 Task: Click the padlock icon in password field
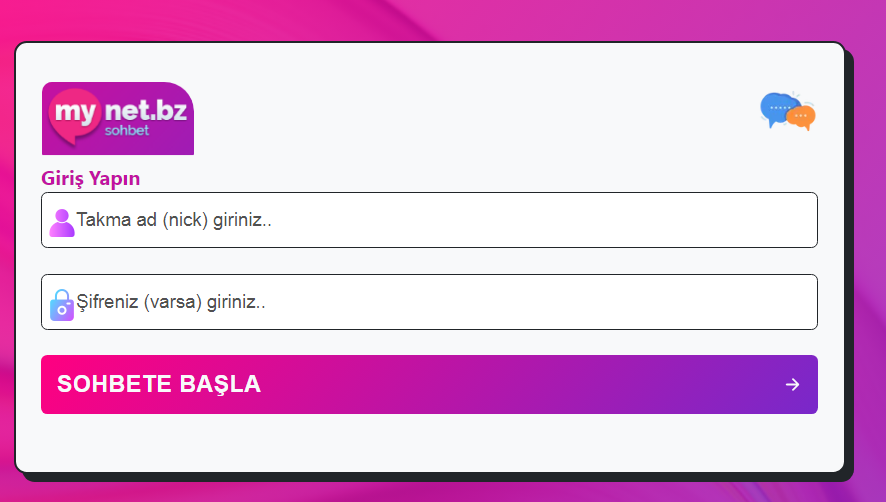click(62, 304)
